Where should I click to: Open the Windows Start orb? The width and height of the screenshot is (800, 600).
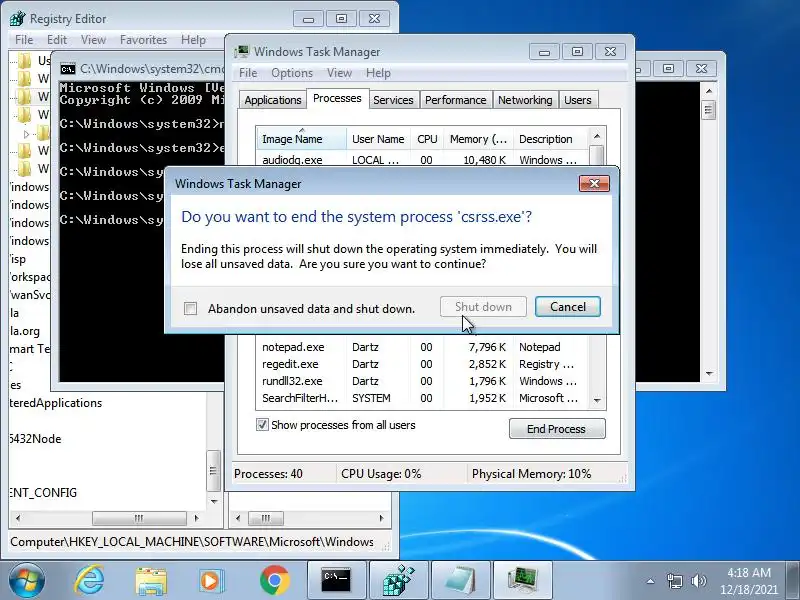26,581
